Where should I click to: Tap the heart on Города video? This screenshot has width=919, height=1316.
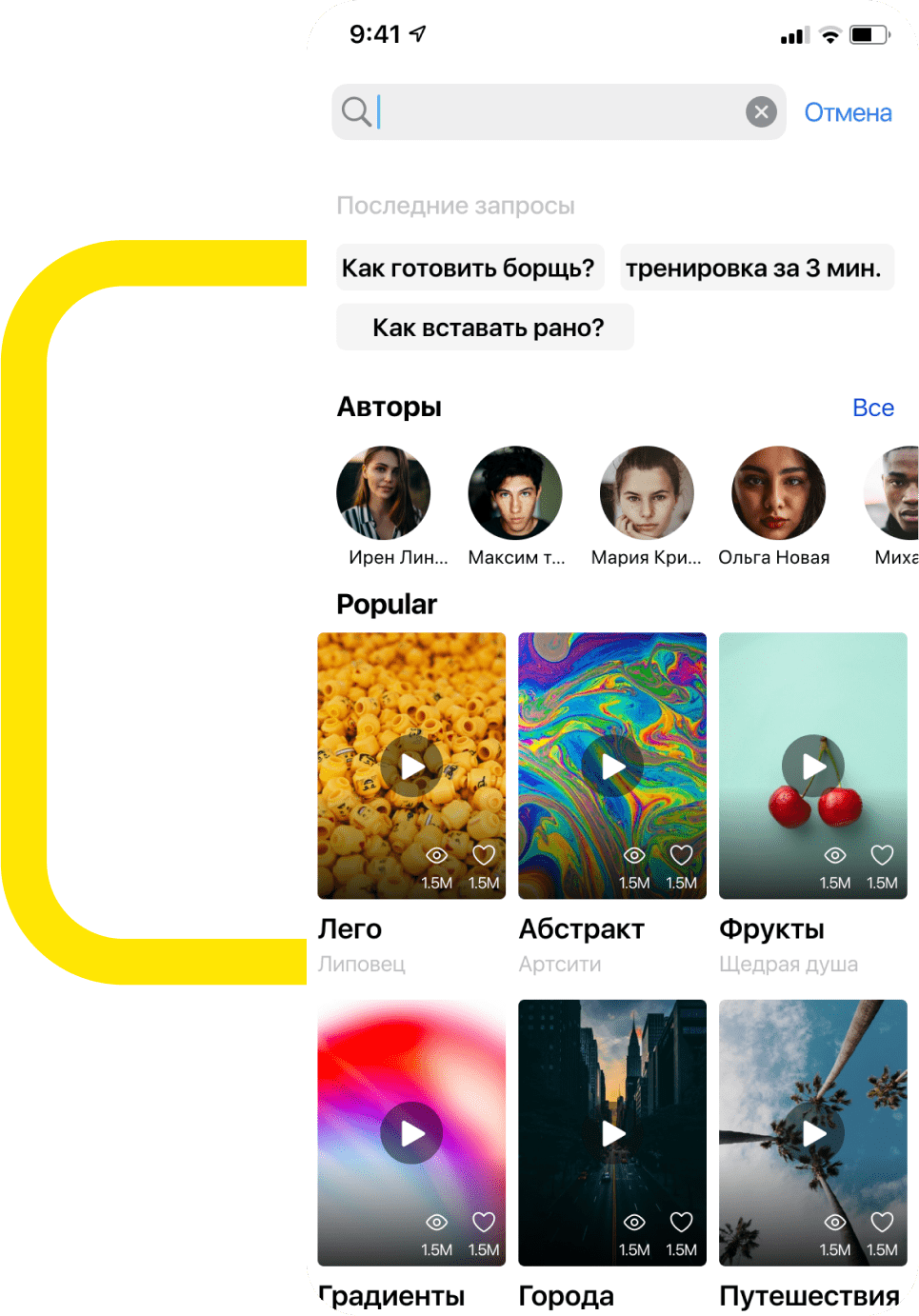click(682, 1222)
